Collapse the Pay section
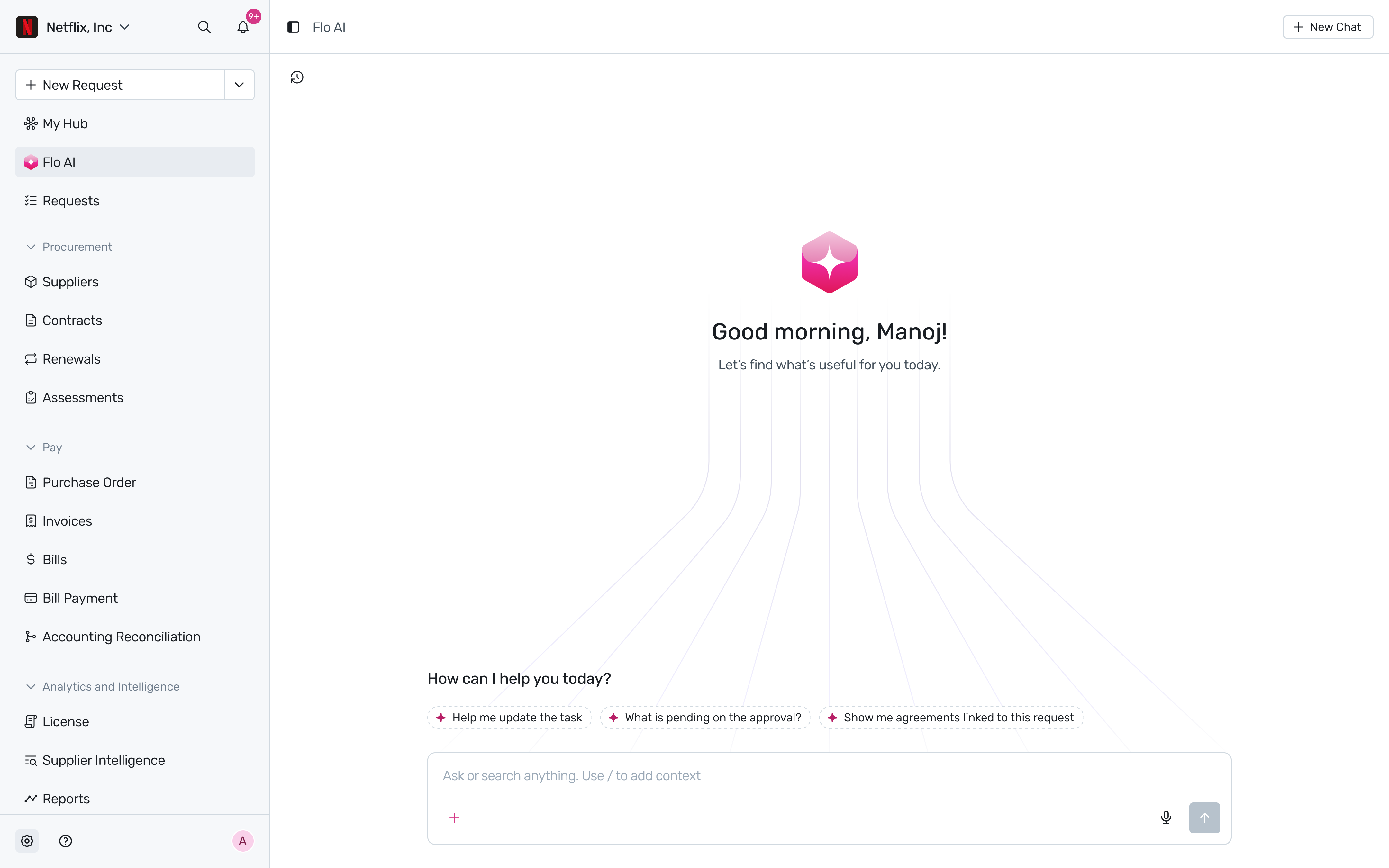Viewport: 1389px width, 868px height. [x=31, y=447]
